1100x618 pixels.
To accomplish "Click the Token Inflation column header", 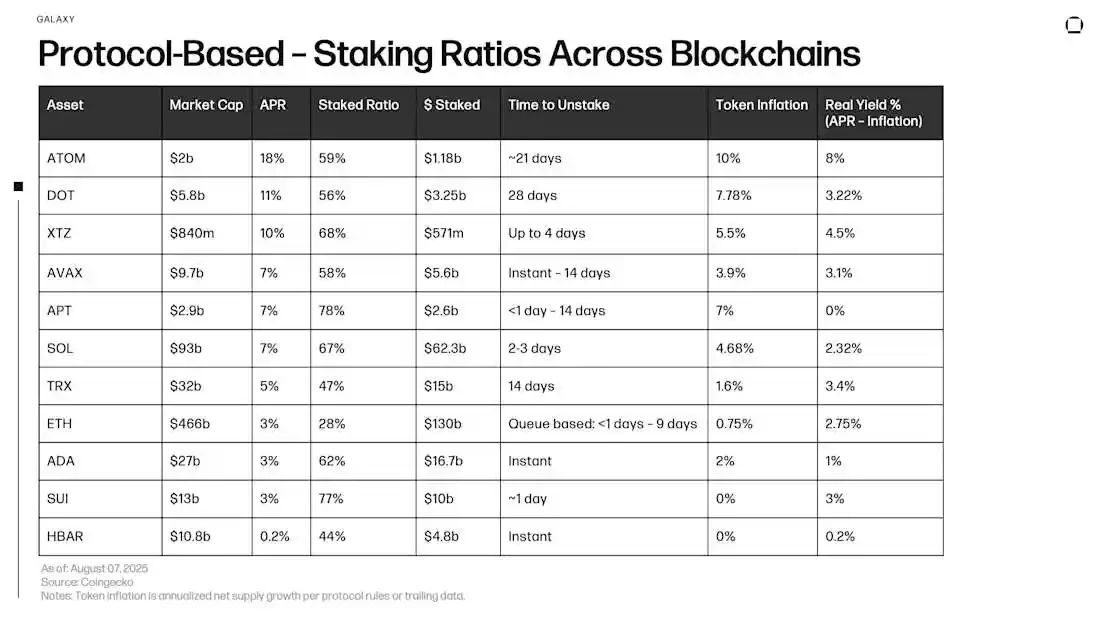I will [761, 105].
